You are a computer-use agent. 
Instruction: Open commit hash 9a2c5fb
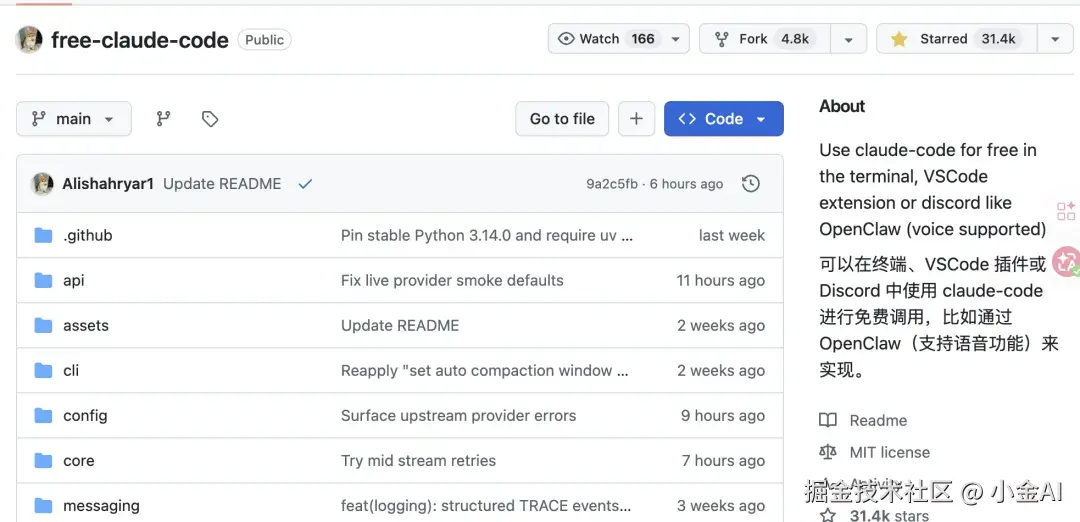click(612, 184)
